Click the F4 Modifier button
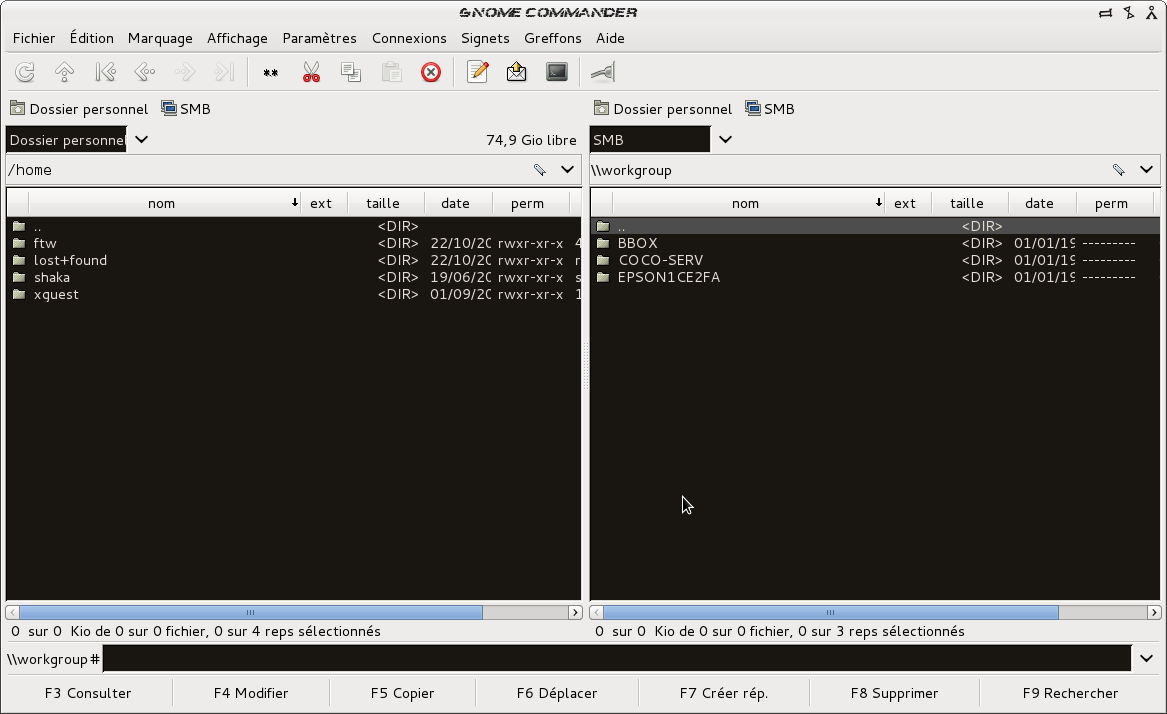The image size is (1167, 714). click(251, 693)
